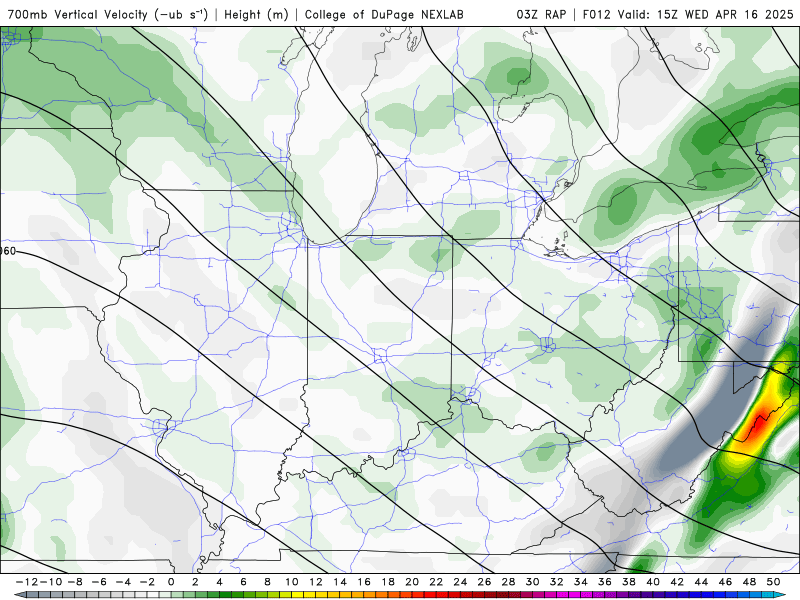Image resolution: width=800 pixels, height=600 pixels.
Task: Select the 'F012' forecast hour text
Action: click(596, 14)
